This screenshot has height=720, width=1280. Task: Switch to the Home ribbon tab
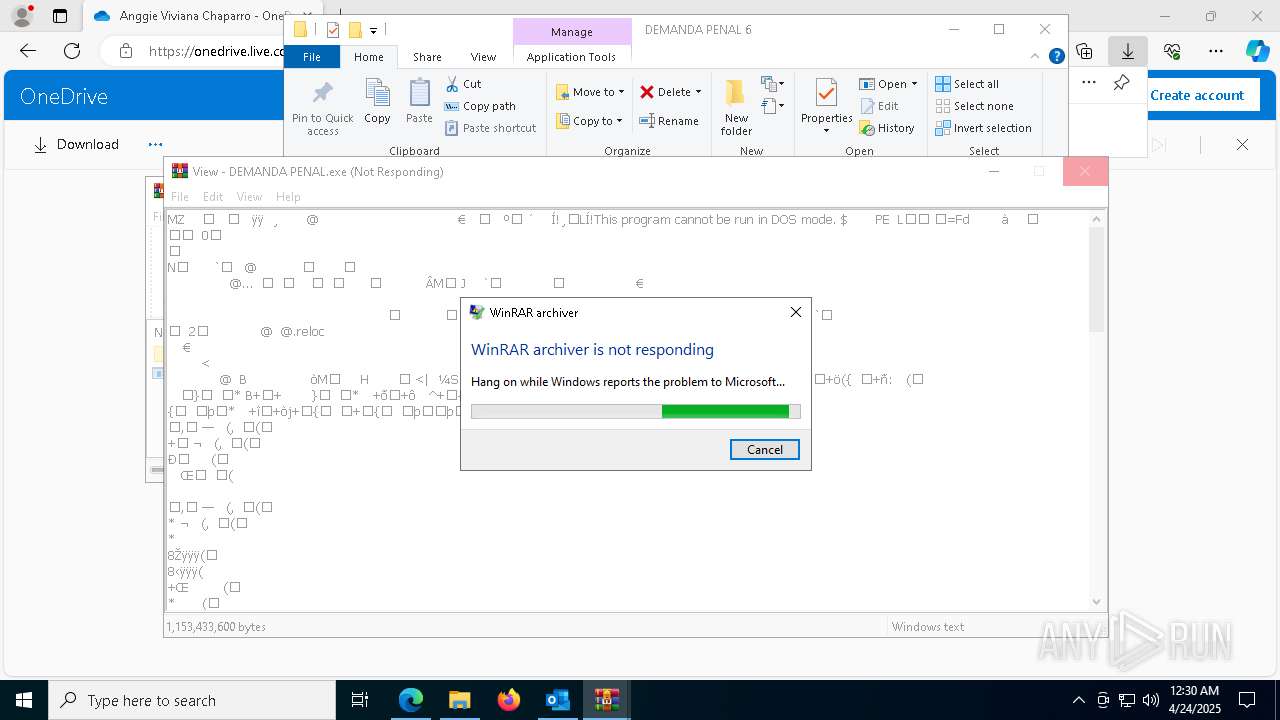coord(368,57)
